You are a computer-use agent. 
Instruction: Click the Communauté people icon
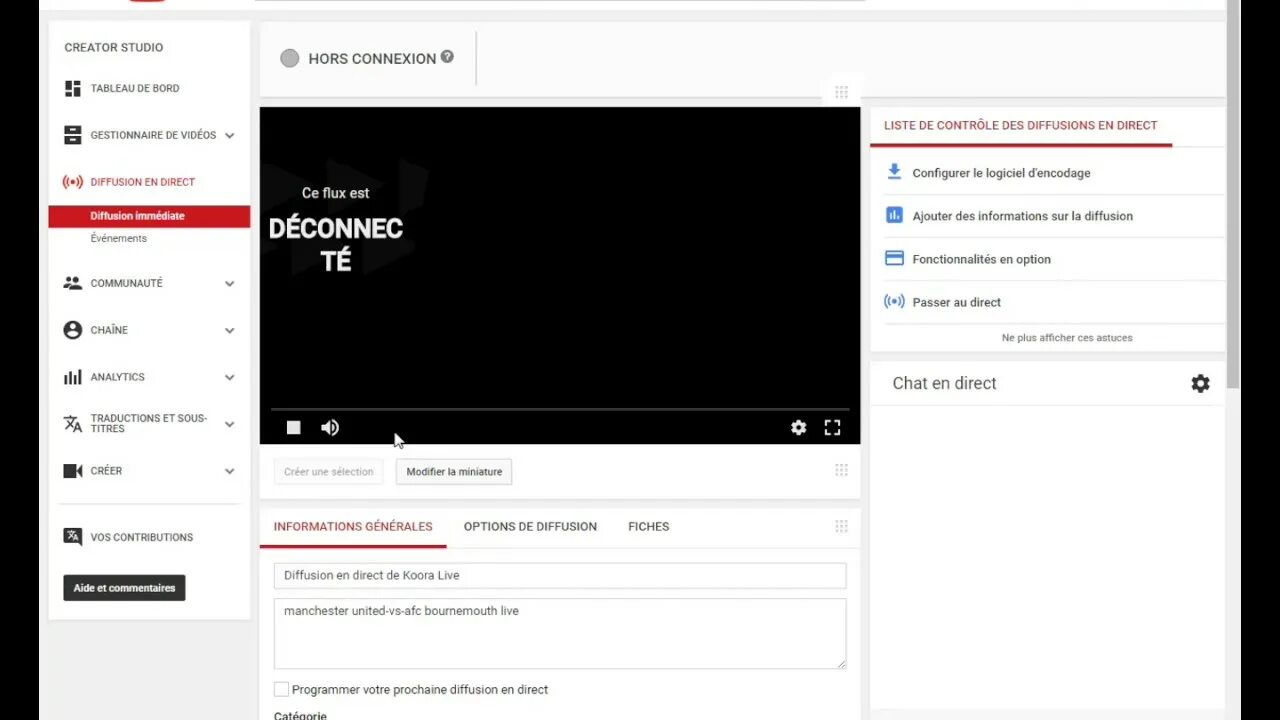[x=73, y=283]
